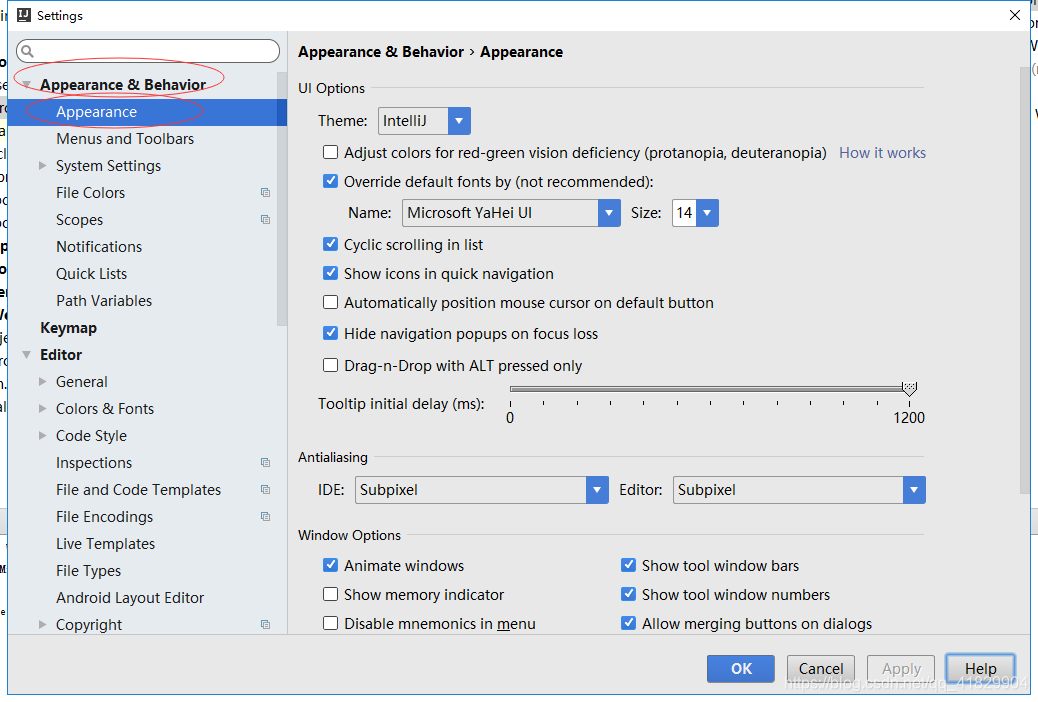Open the font Name dropdown
Image resolution: width=1038 pixels, height=702 pixels.
point(609,213)
